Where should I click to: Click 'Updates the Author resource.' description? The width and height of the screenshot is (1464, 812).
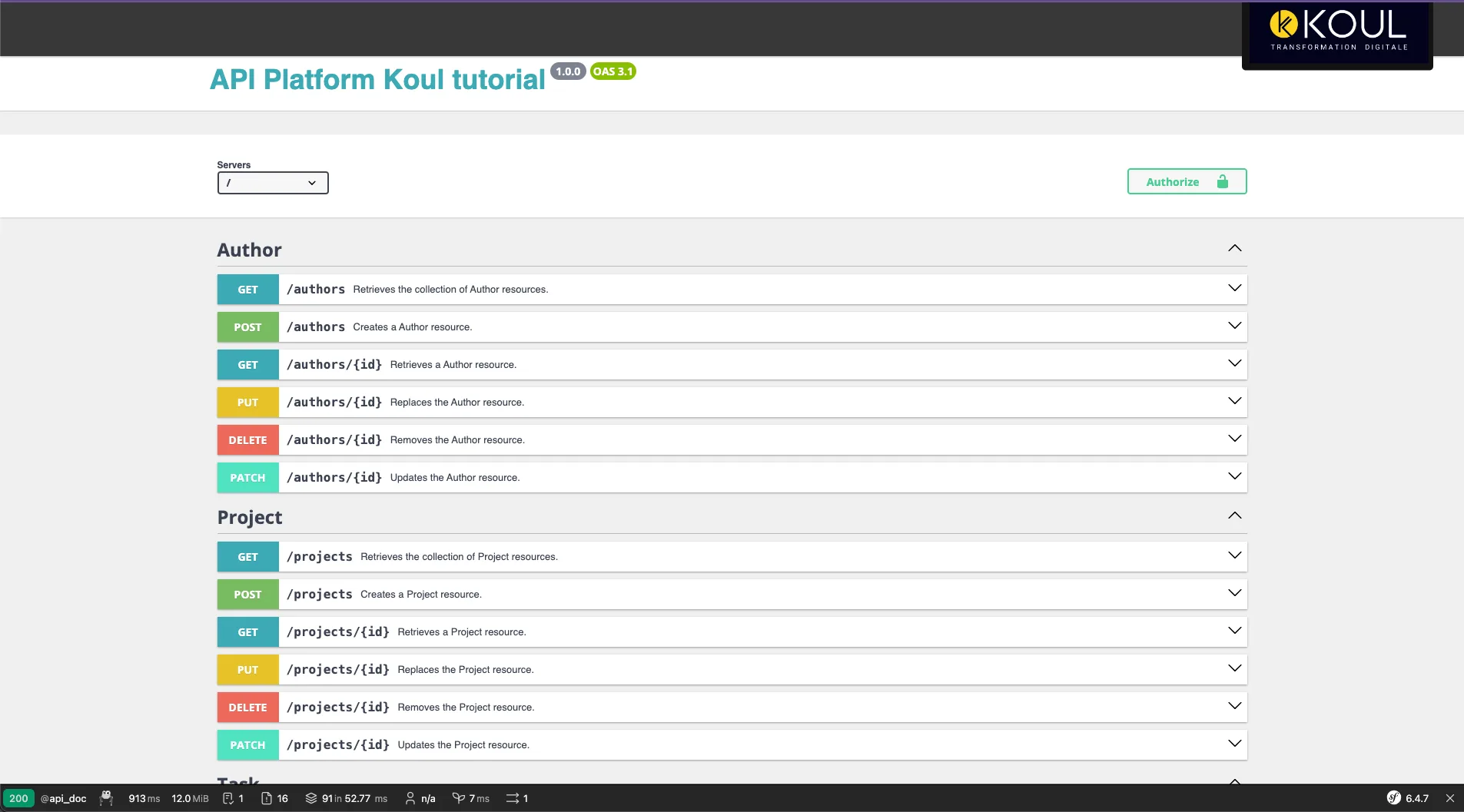455,478
